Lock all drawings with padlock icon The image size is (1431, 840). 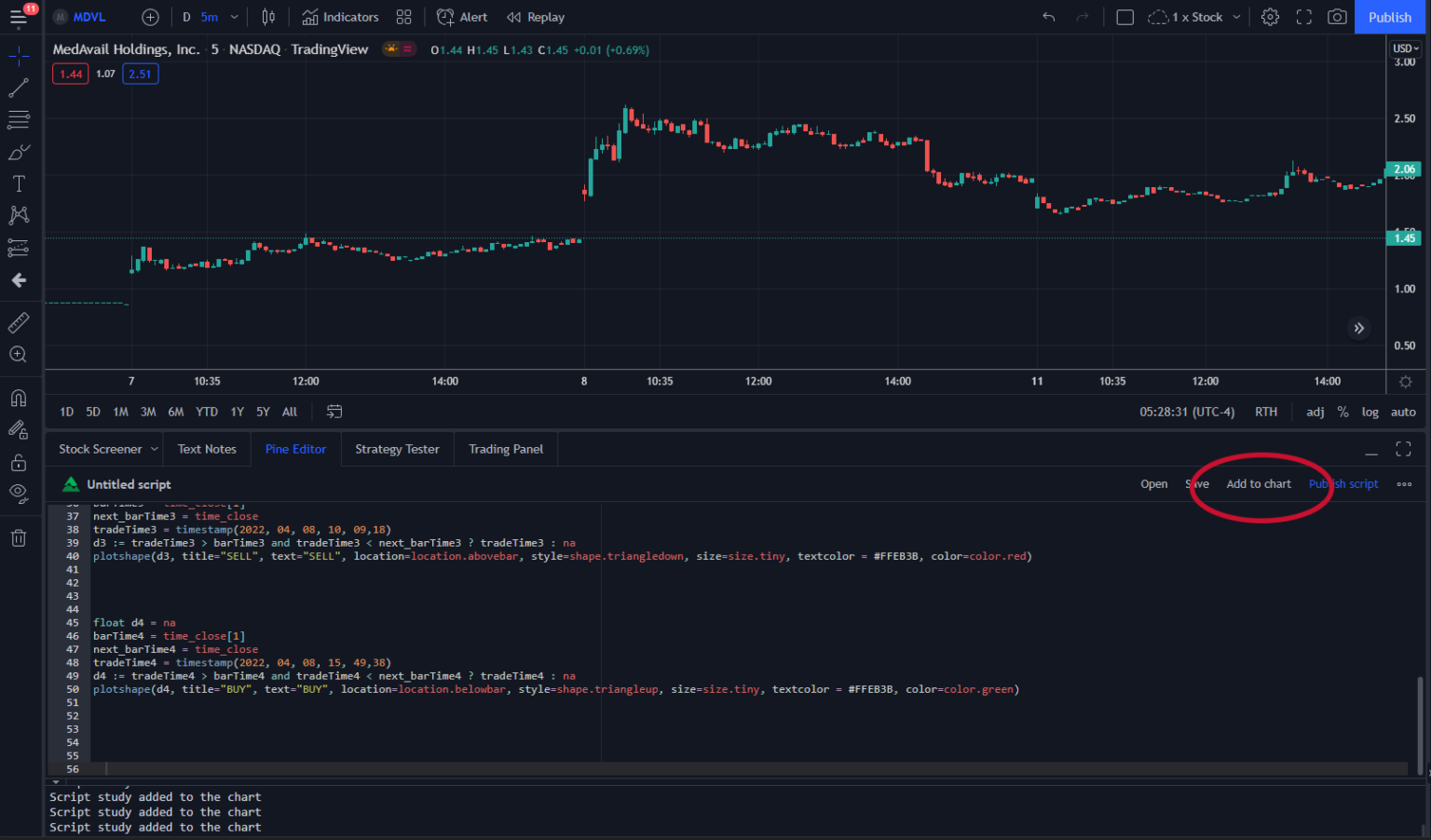20,462
